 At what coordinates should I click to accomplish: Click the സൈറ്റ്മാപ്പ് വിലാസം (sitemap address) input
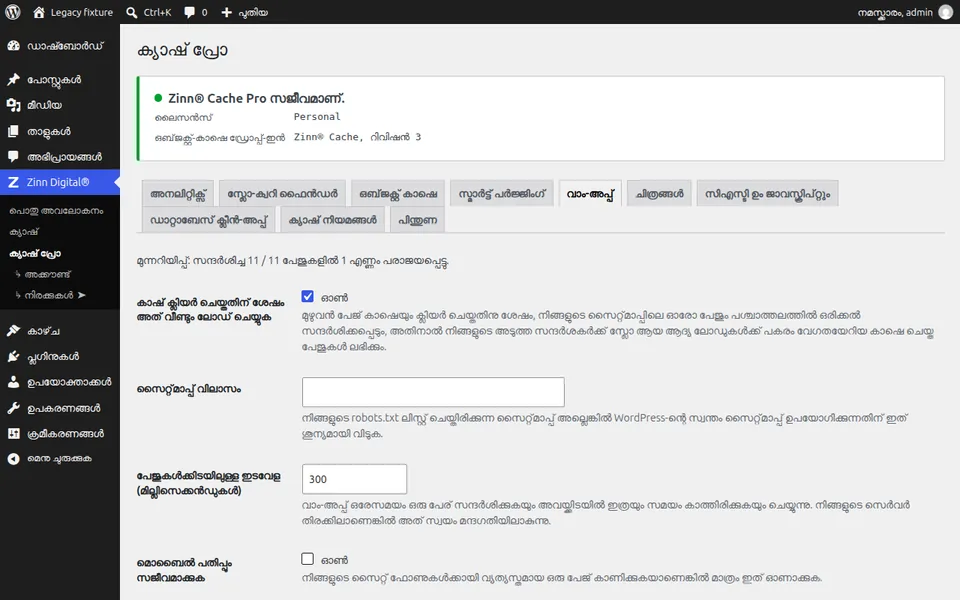click(433, 392)
